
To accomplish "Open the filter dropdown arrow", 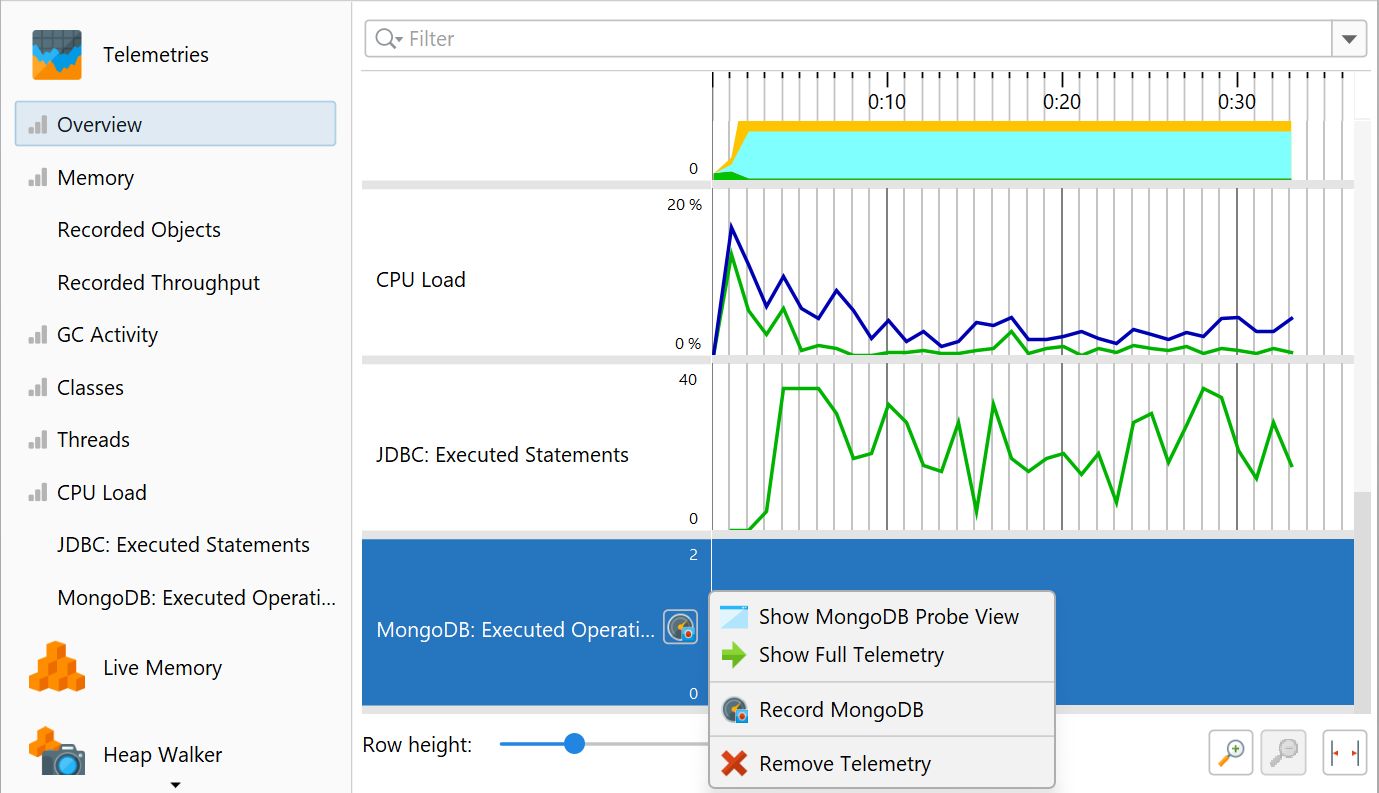I will pyautogui.click(x=1349, y=40).
